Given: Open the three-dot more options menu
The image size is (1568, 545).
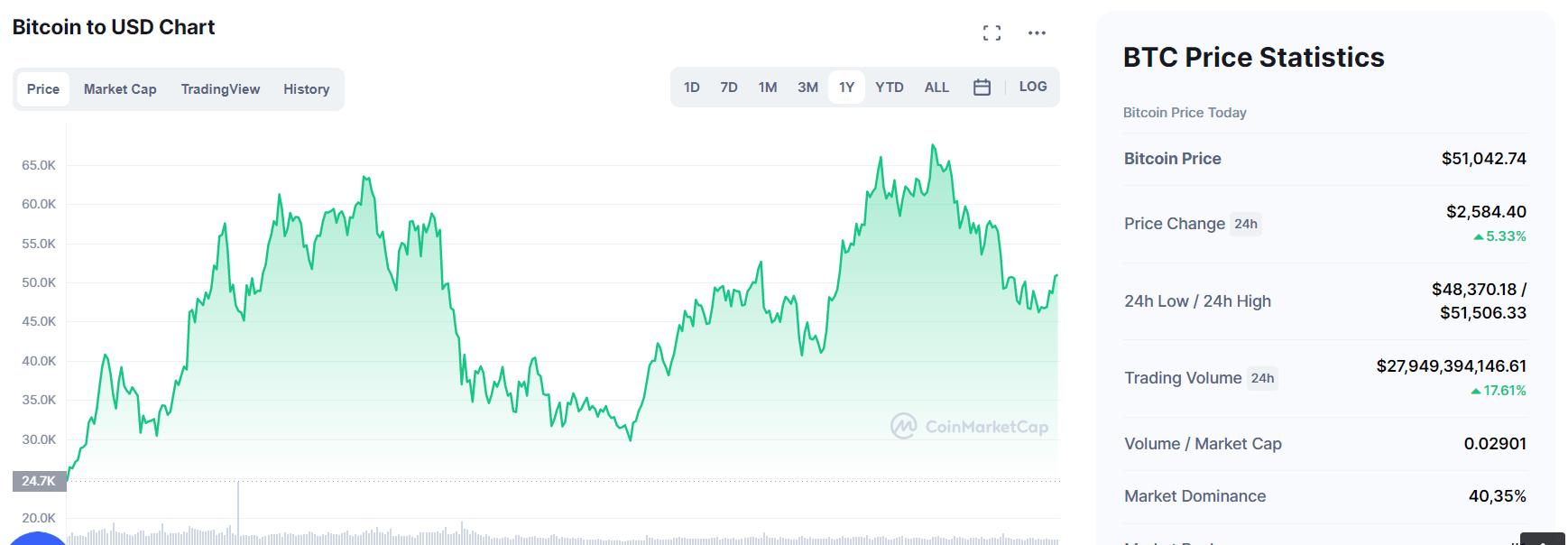Looking at the screenshot, I should [x=1037, y=33].
